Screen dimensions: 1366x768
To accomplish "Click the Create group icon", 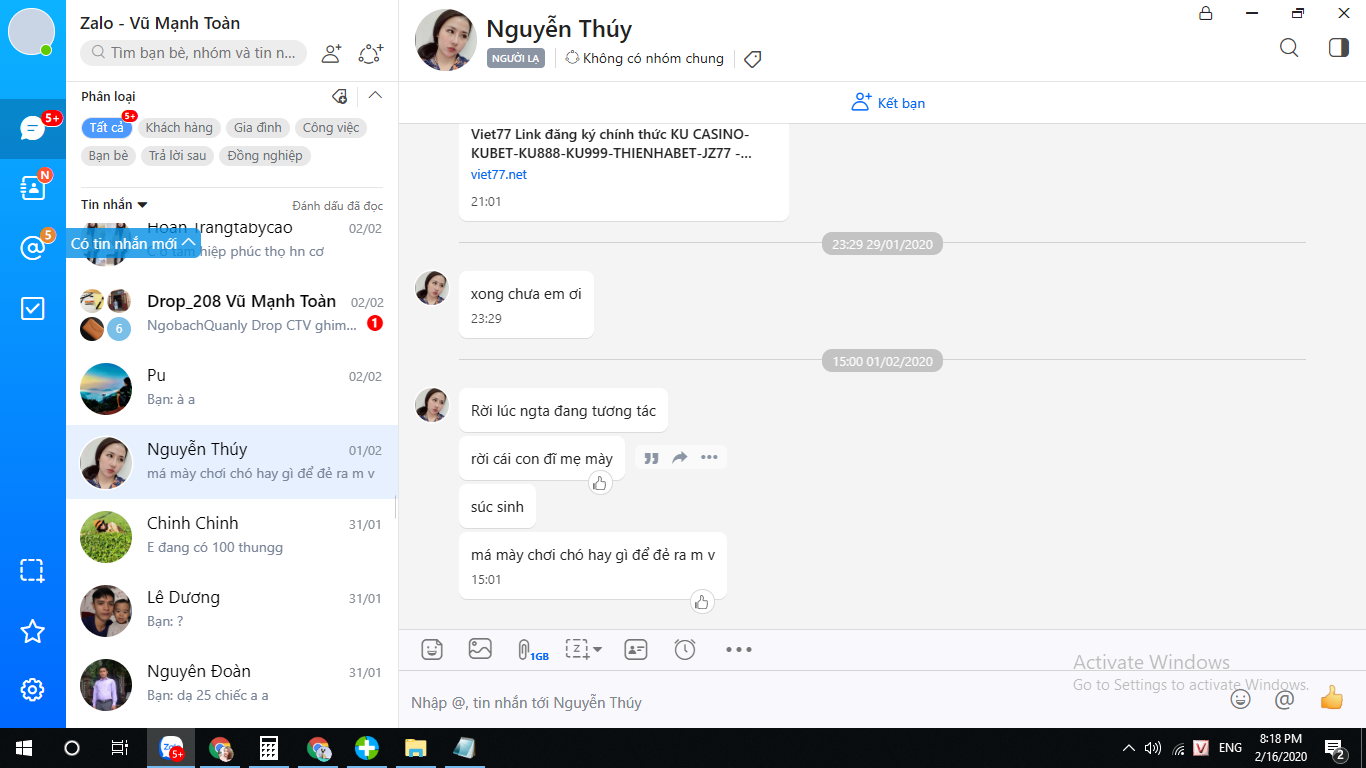I will point(371,53).
